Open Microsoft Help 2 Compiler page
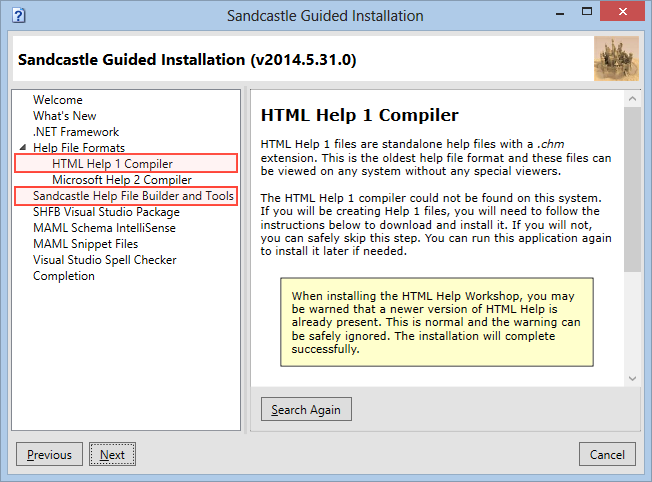This screenshot has height=482, width=652. (x=122, y=180)
